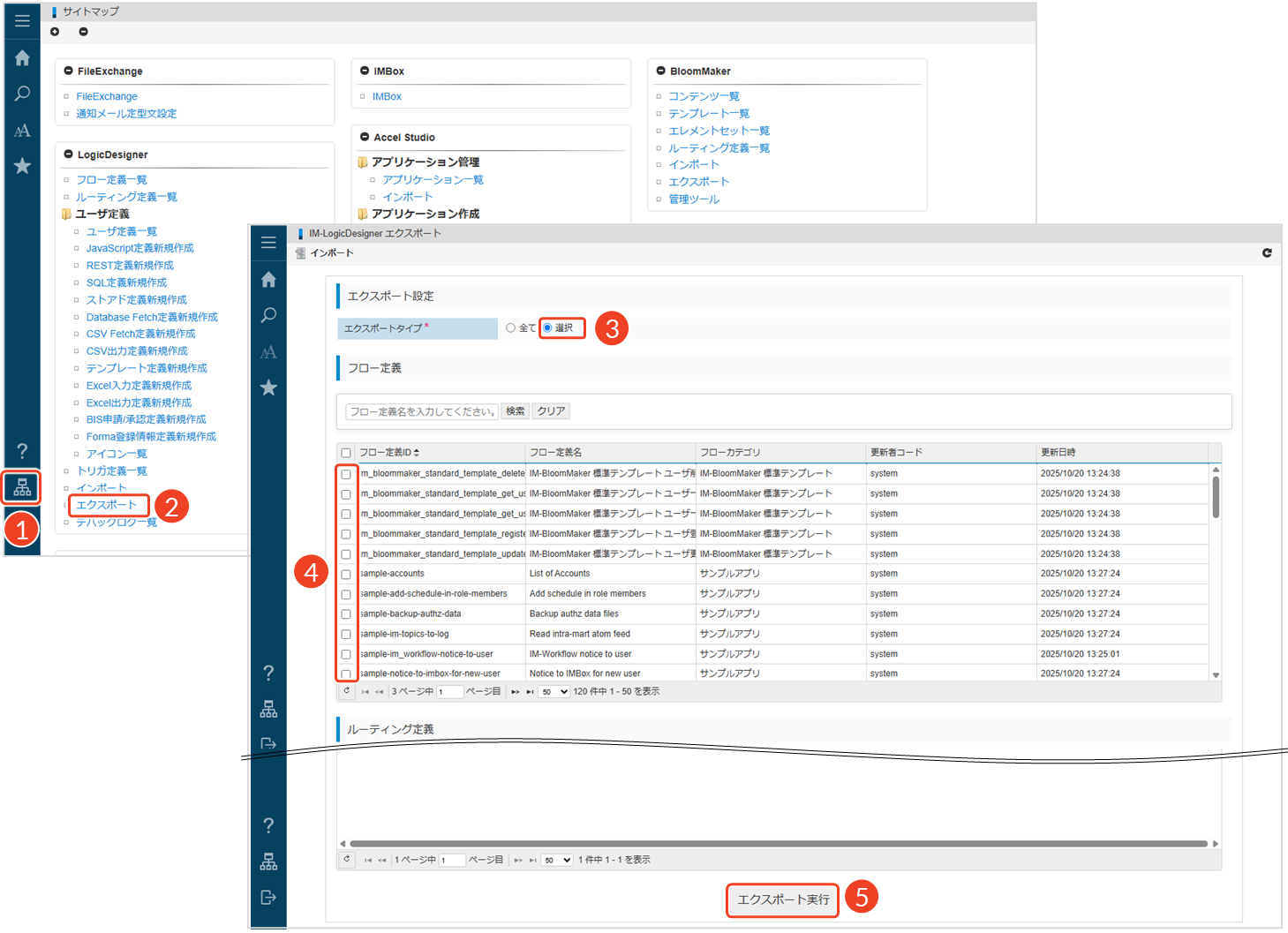
Task: Collapse the LogicDesigner sitemap section
Action: click(x=68, y=154)
